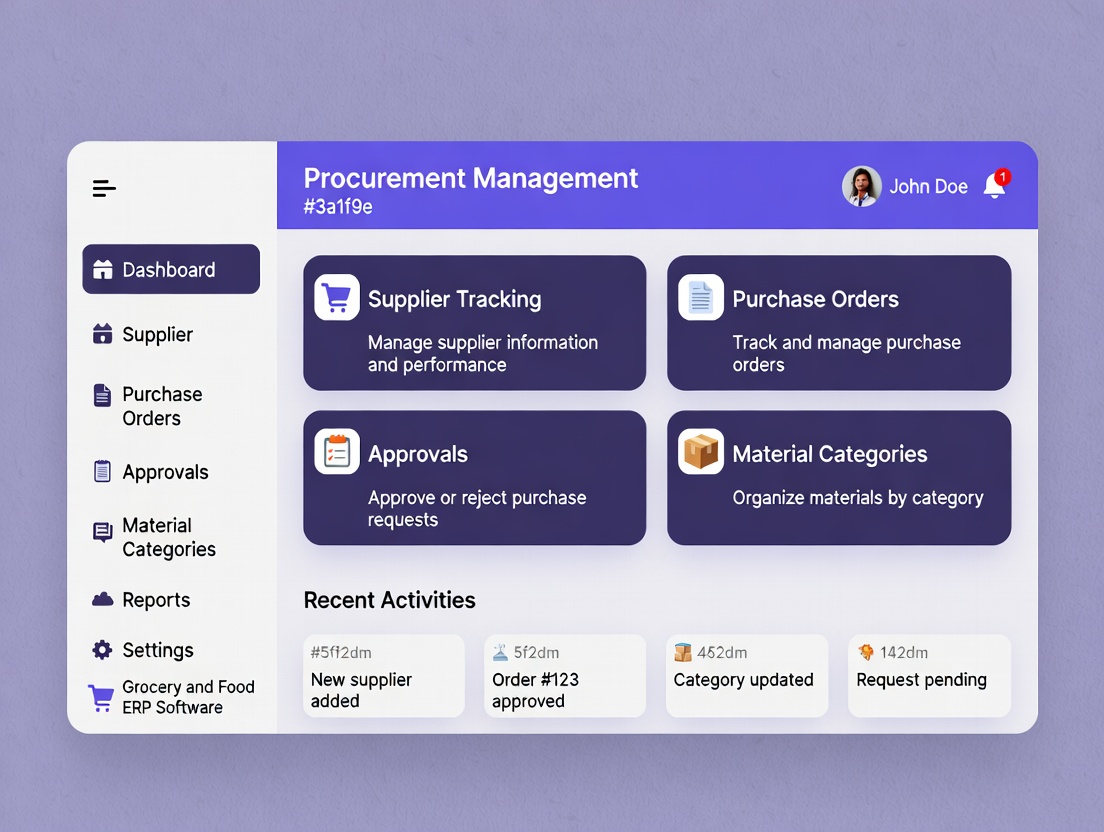
Task: Select the 'New supplier added' activity
Action: pos(383,676)
